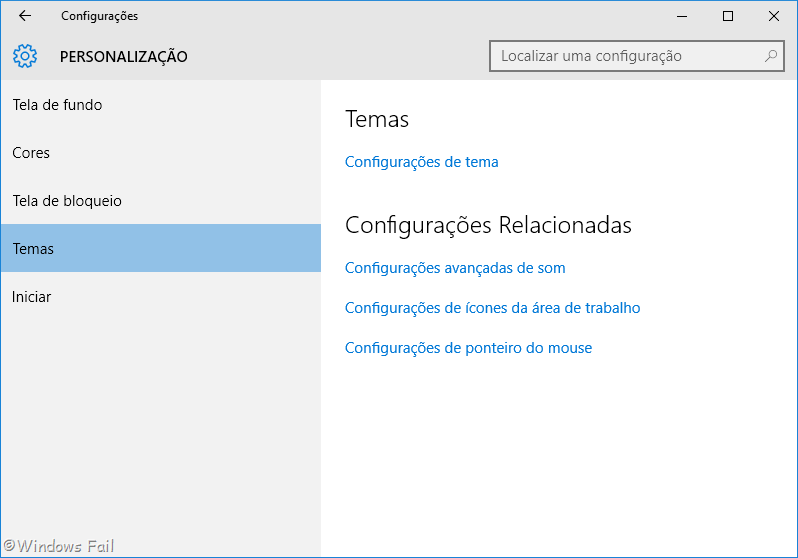Viewport: 798px width, 558px height.
Task: Click the Configurações window title text
Action: [99, 16]
